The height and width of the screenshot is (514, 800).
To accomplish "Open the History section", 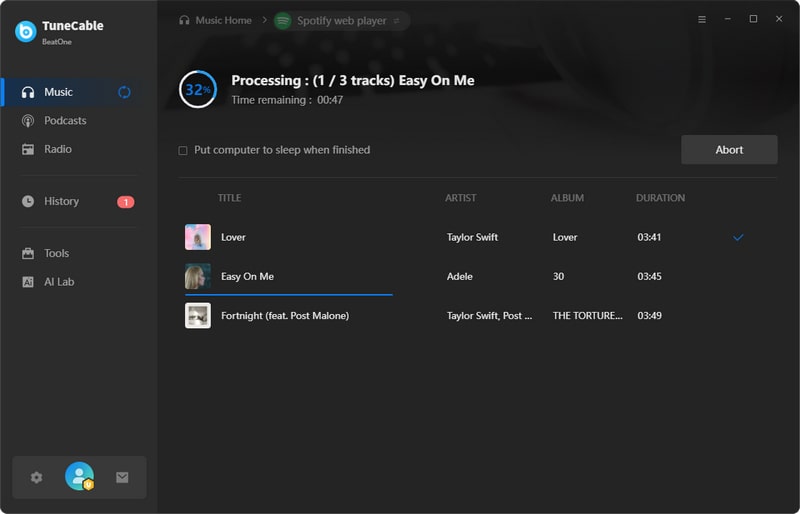I will (x=61, y=201).
